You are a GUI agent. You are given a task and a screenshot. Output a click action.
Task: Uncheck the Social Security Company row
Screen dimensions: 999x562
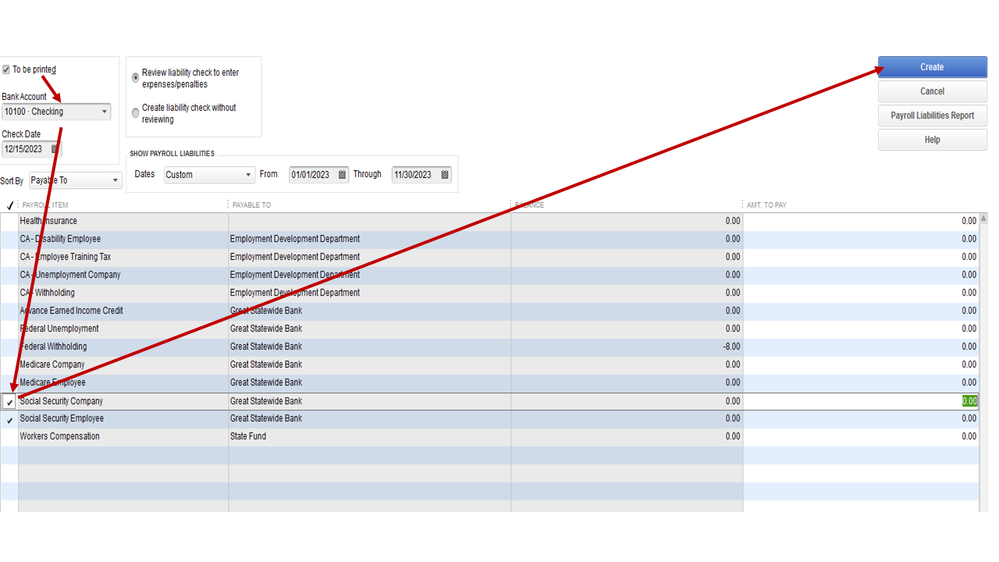[x=10, y=402]
